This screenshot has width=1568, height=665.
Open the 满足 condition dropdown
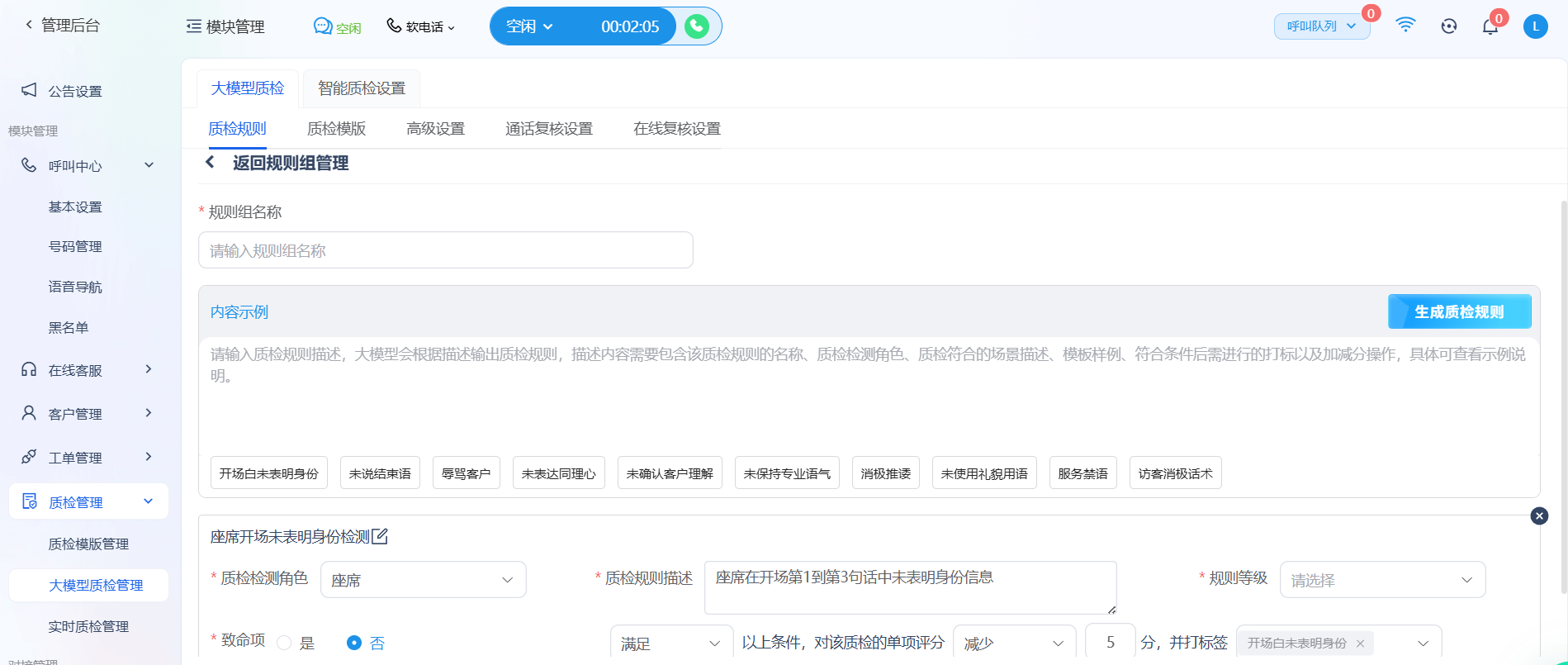click(672, 643)
